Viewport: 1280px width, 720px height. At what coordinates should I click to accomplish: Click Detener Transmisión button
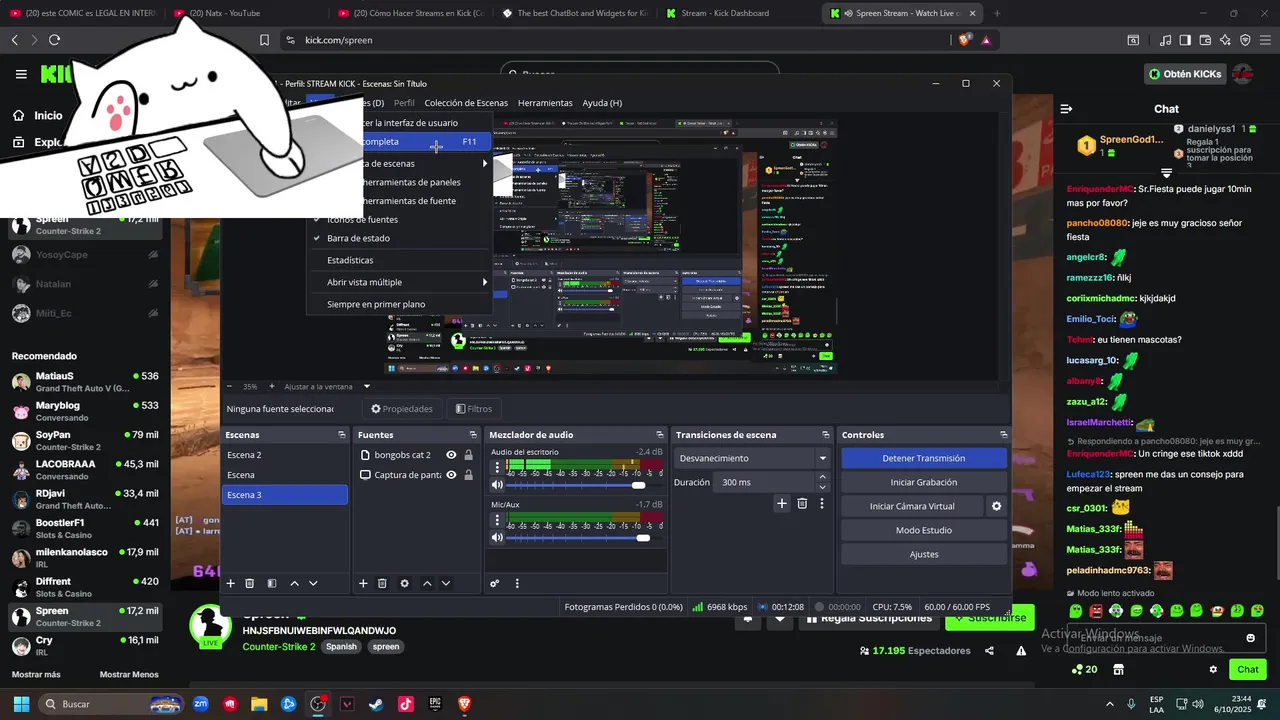pyautogui.click(x=924, y=458)
